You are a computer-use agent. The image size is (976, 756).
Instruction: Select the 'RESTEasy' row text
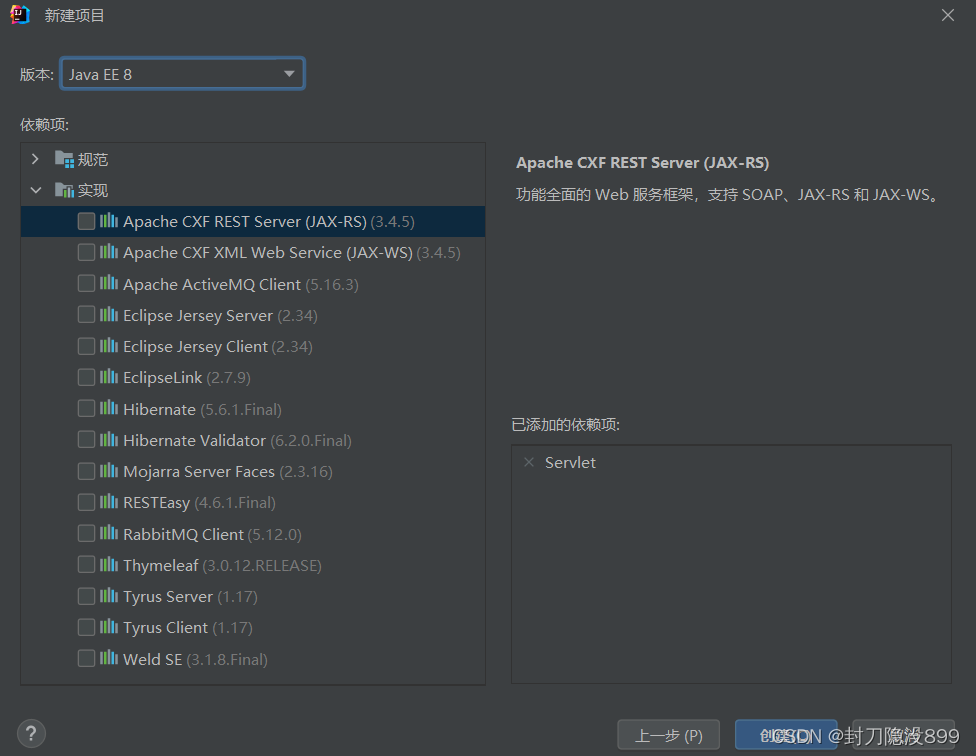(x=156, y=503)
